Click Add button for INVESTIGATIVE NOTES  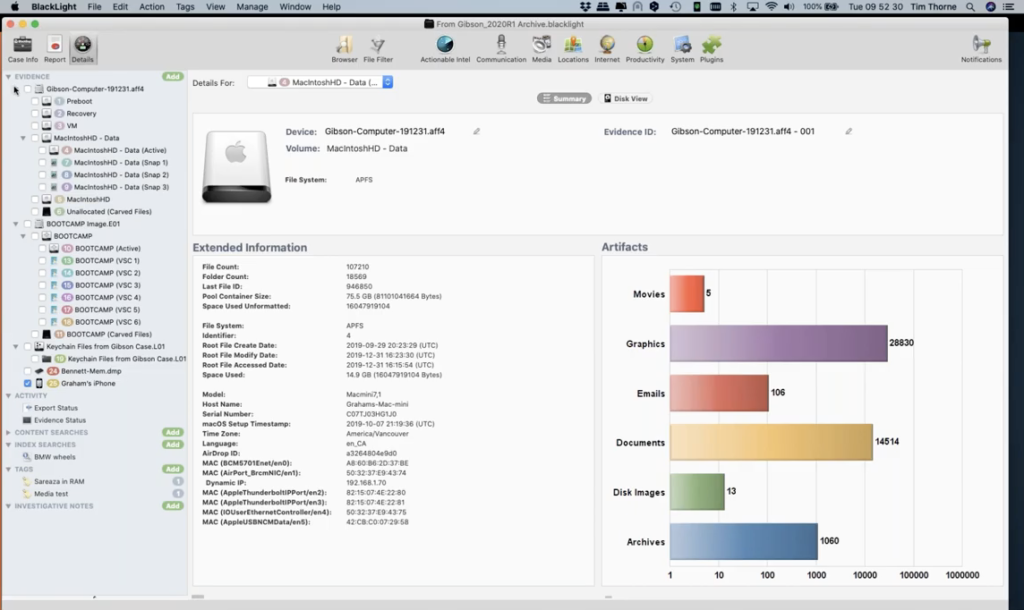click(172, 506)
